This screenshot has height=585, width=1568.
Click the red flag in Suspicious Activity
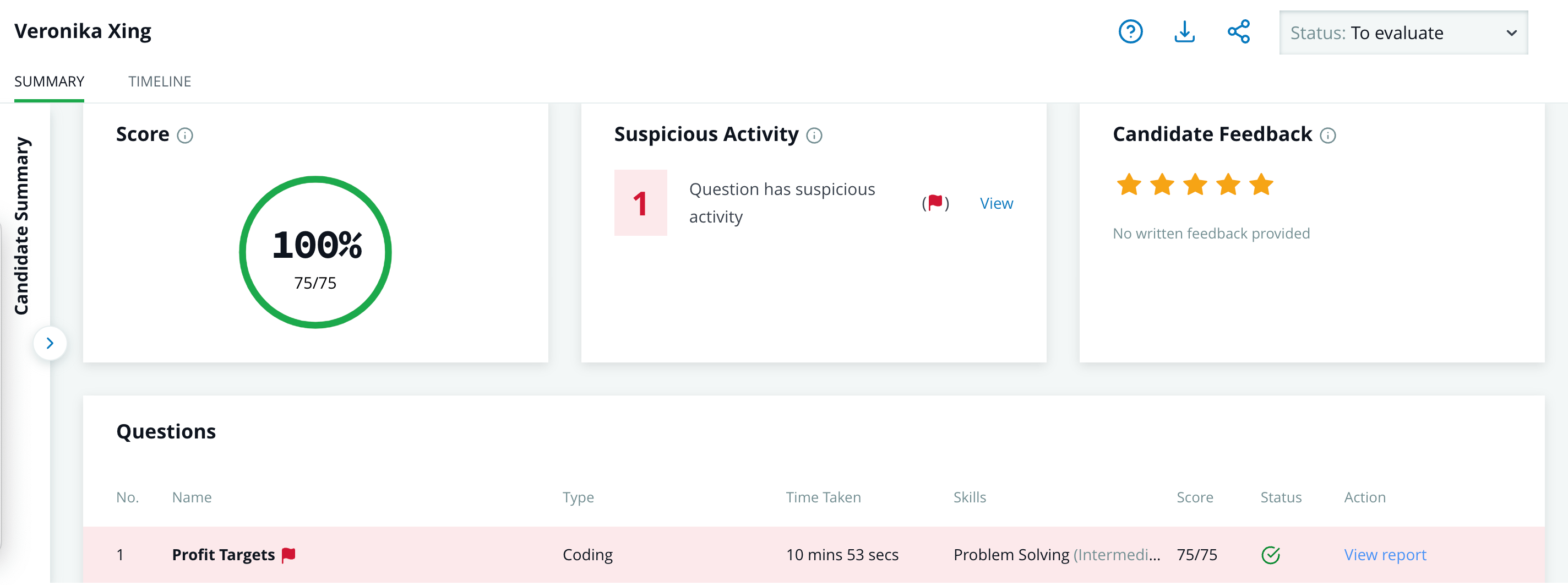[935, 202]
